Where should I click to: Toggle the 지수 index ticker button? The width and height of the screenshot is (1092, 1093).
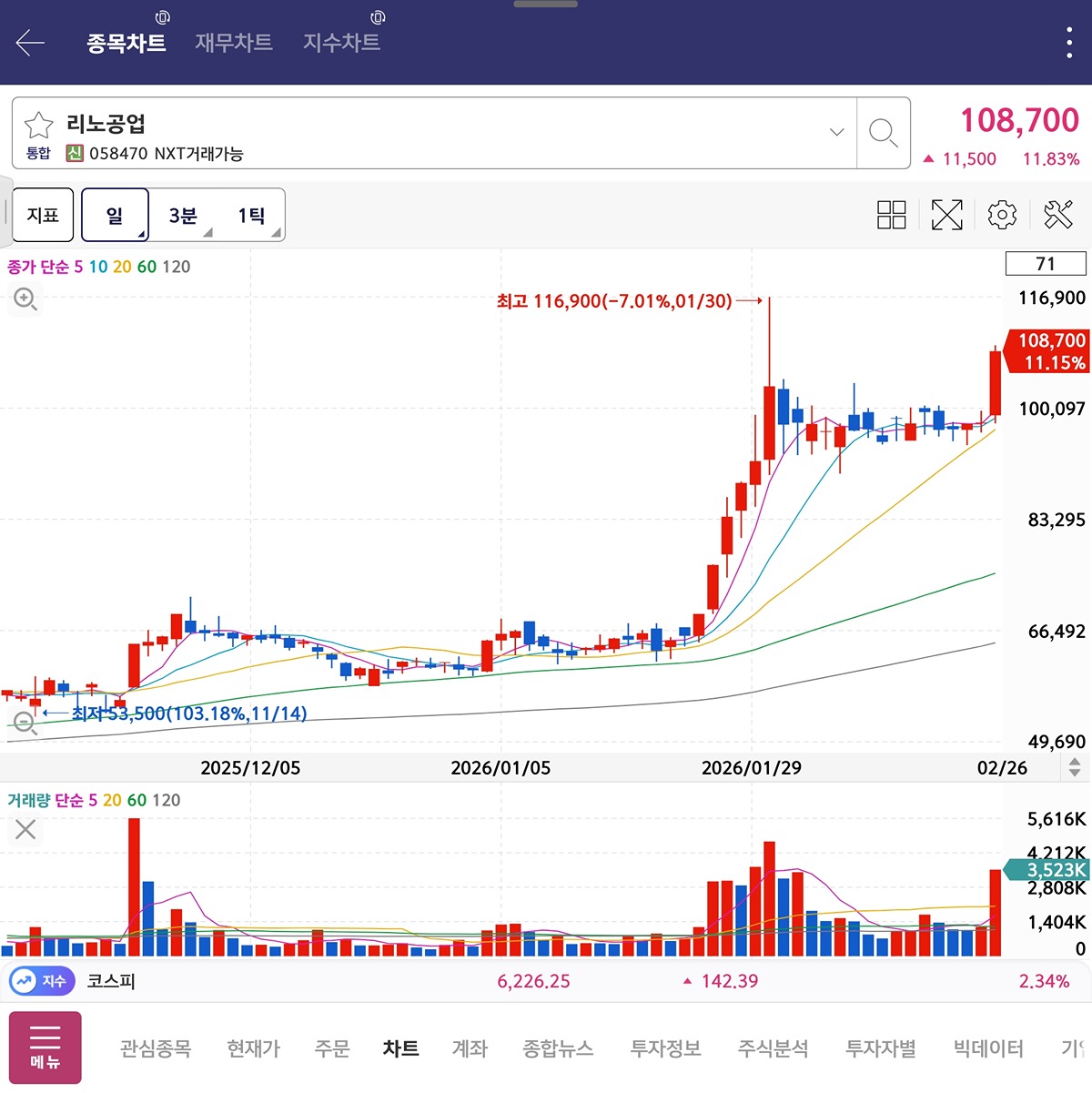[x=42, y=981]
